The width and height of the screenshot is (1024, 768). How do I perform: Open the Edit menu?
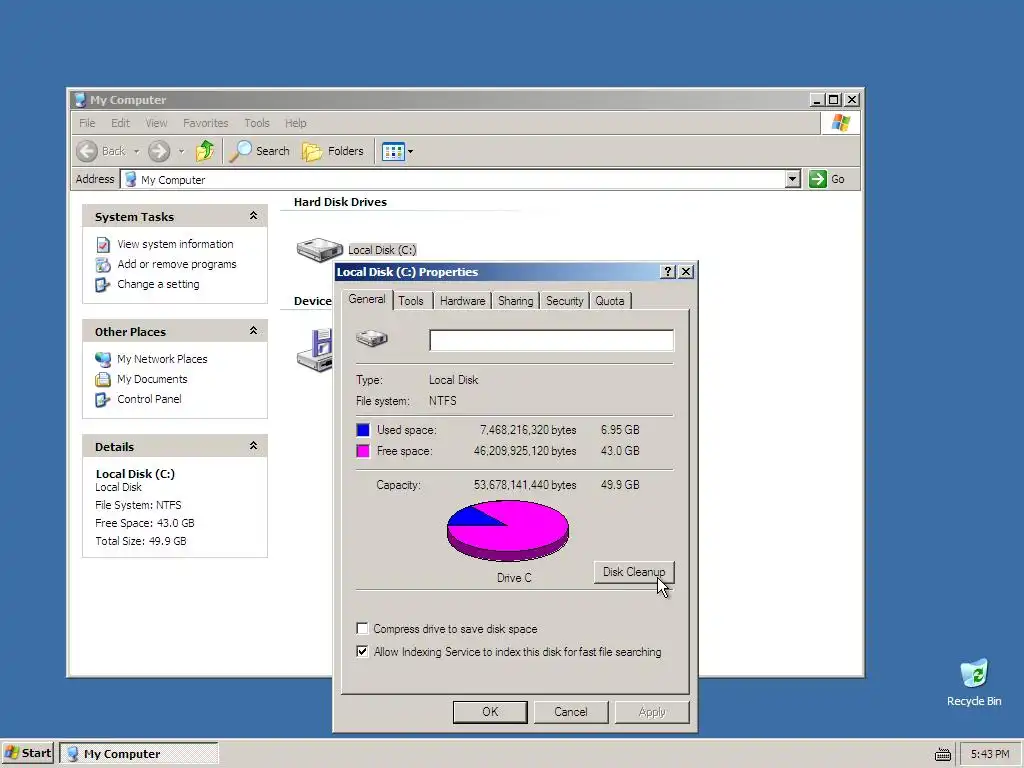pyautogui.click(x=120, y=123)
